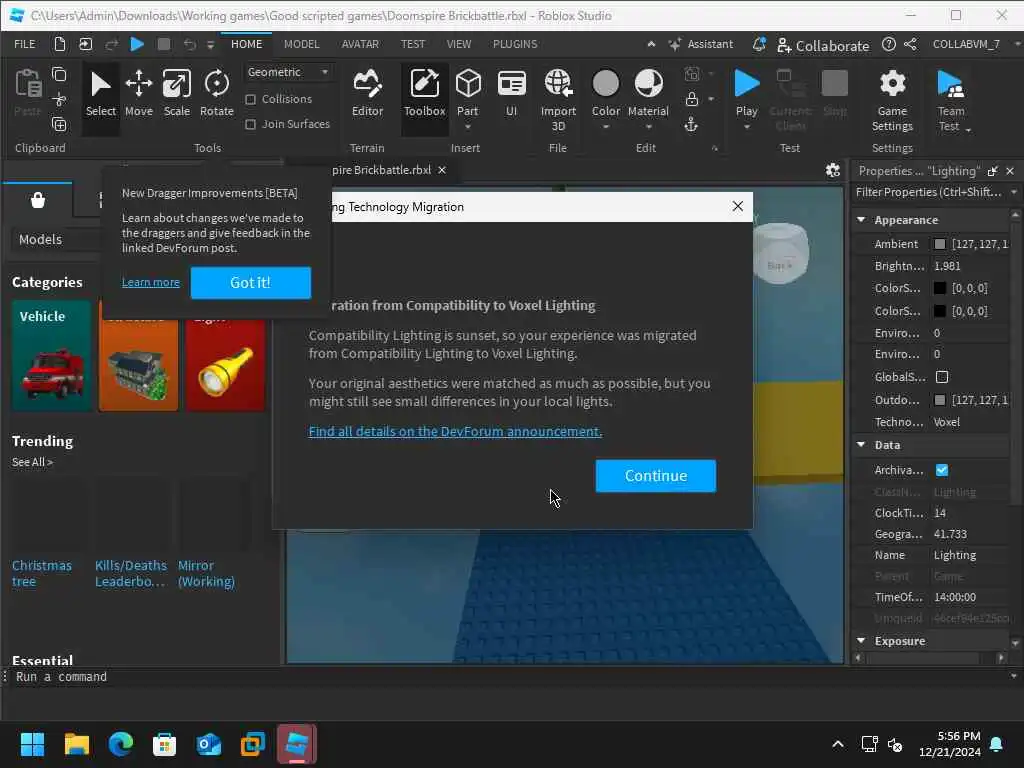The width and height of the screenshot is (1024, 768).
Task: Open the Terrain Editor
Action: pos(367,93)
